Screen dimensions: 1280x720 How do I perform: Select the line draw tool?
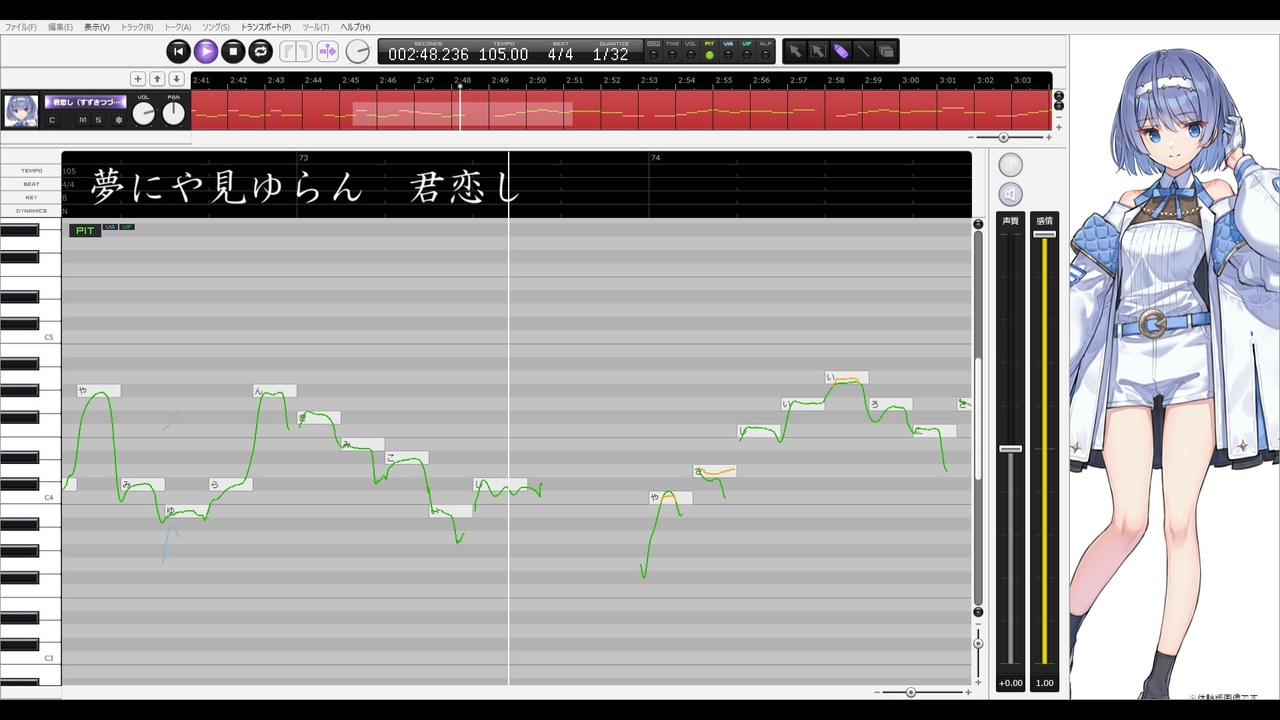pyautogui.click(x=863, y=51)
